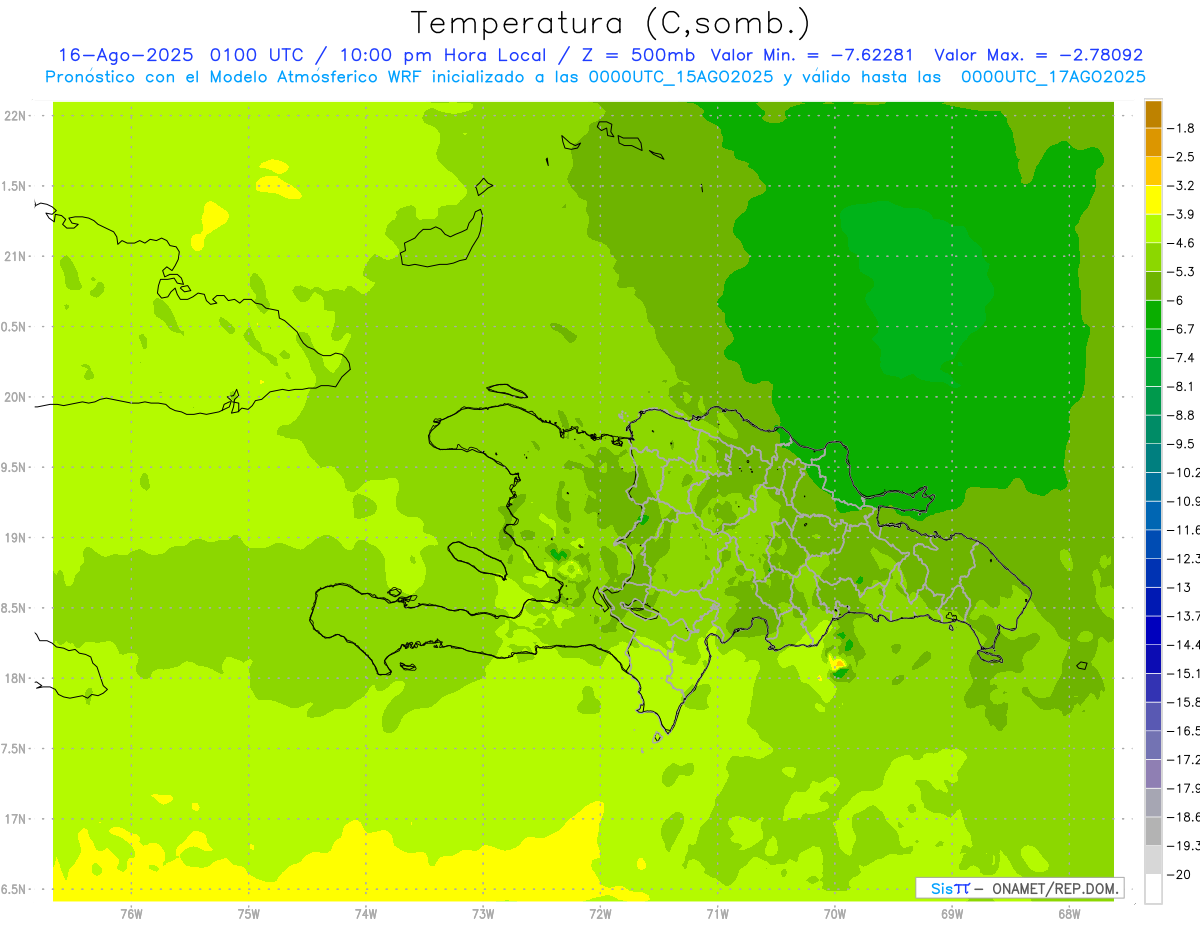Screen dimensions: 1200x927
Task: Pick the dark blue swatch between -13.7 and -14.4
Action: 1153,630
